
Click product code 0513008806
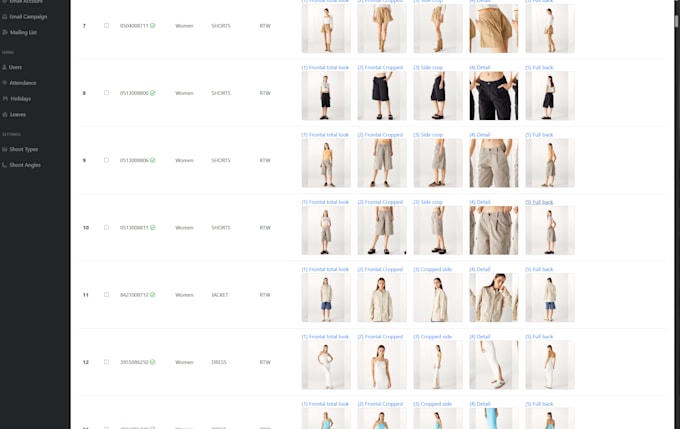tap(134, 160)
